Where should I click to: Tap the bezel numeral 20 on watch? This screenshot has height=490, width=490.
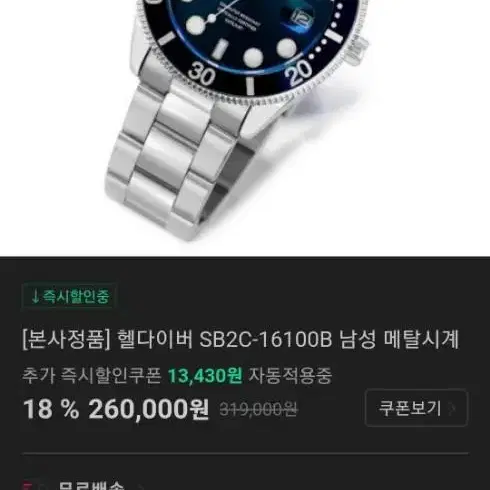click(299, 73)
